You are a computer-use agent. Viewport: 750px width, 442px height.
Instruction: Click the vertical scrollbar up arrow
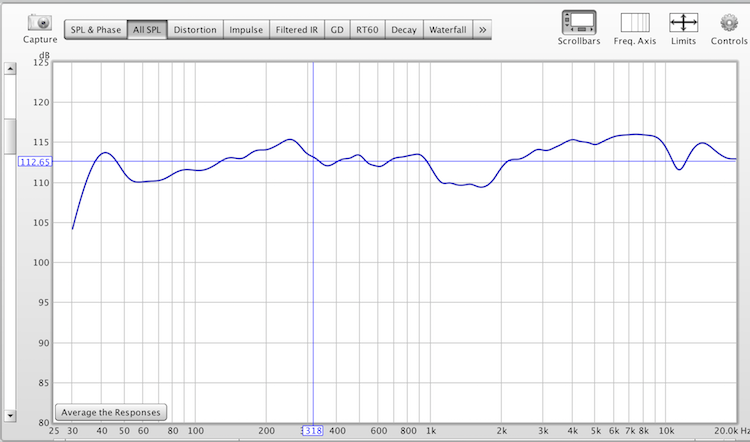point(10,68)
